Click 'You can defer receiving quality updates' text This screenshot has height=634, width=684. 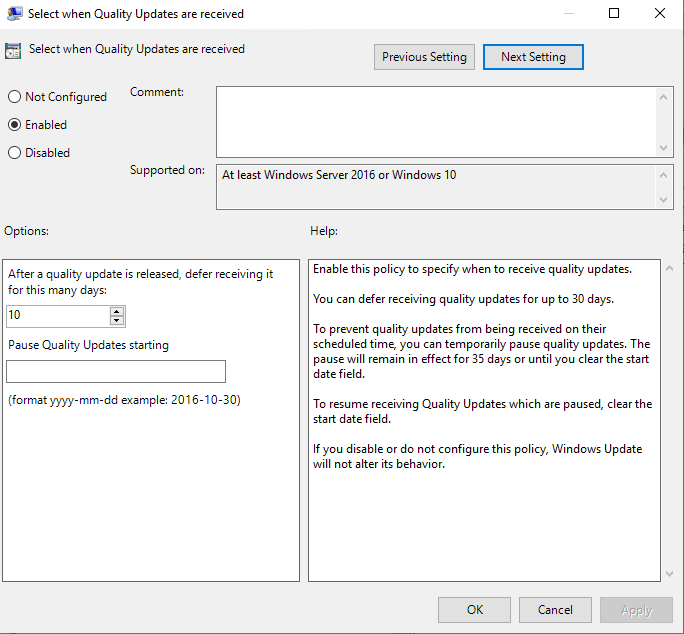click(x=463, y=299)
